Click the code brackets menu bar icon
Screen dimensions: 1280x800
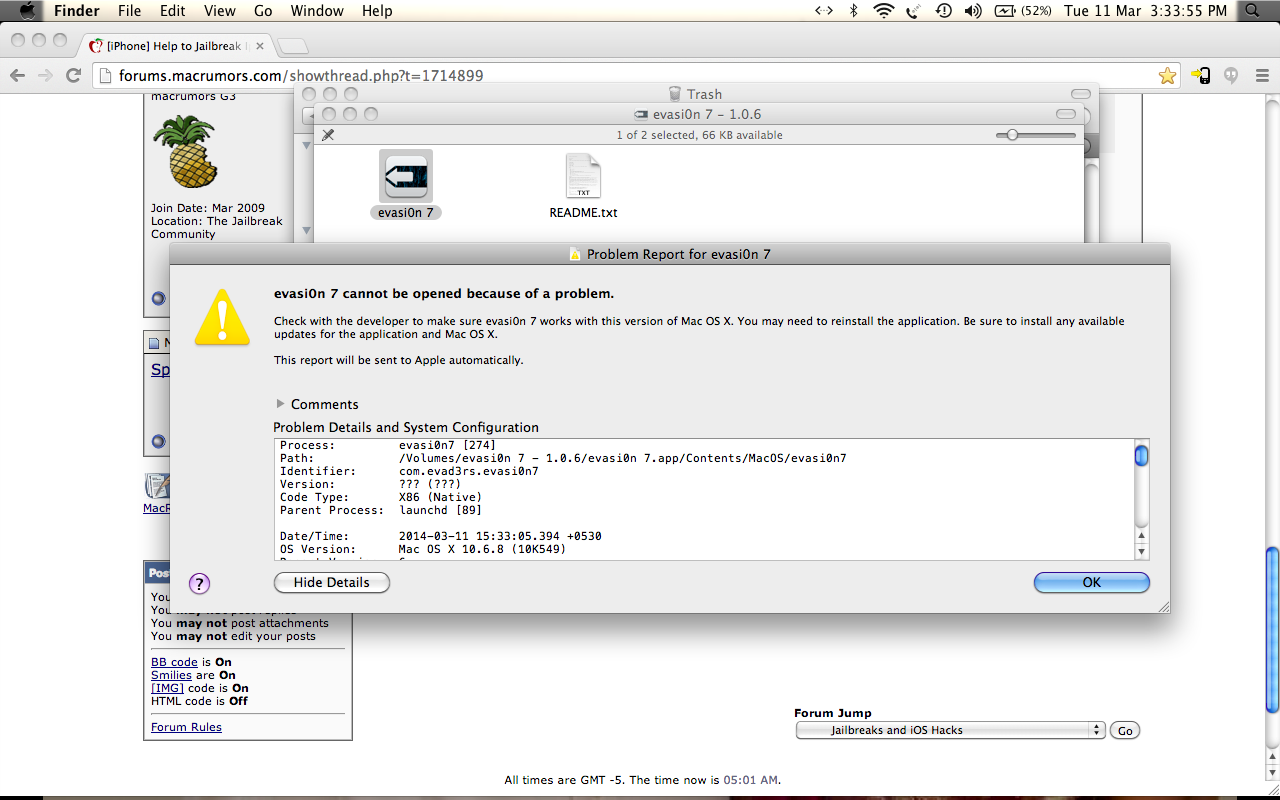point(823,11)
